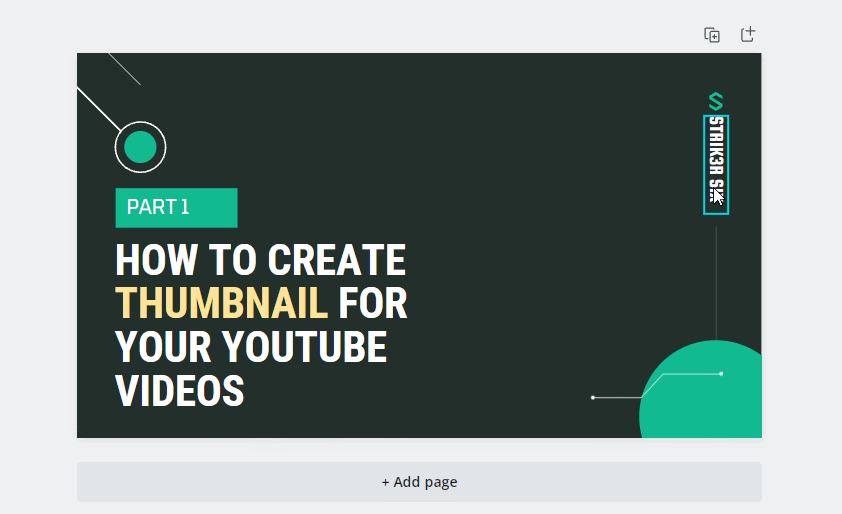Select the 'YOUR YOUTUBE' headline line

tap(251, 347)
